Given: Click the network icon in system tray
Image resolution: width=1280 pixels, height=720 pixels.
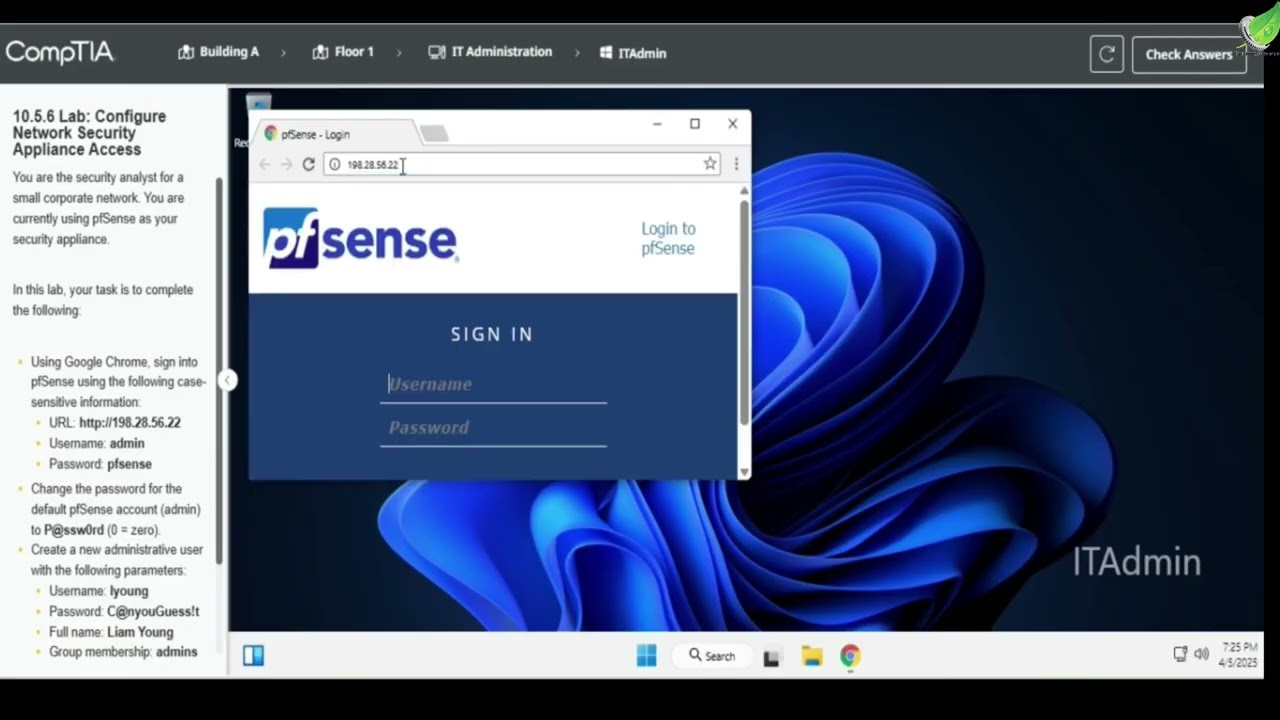Looking at the screenshot, I should [1180, 654].
